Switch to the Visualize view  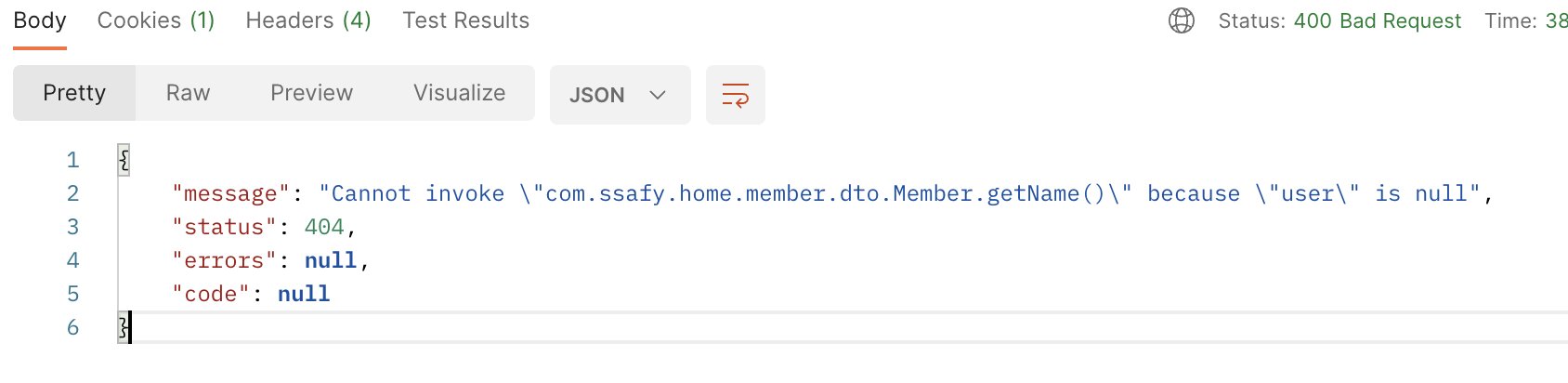(x=459, y=93)
